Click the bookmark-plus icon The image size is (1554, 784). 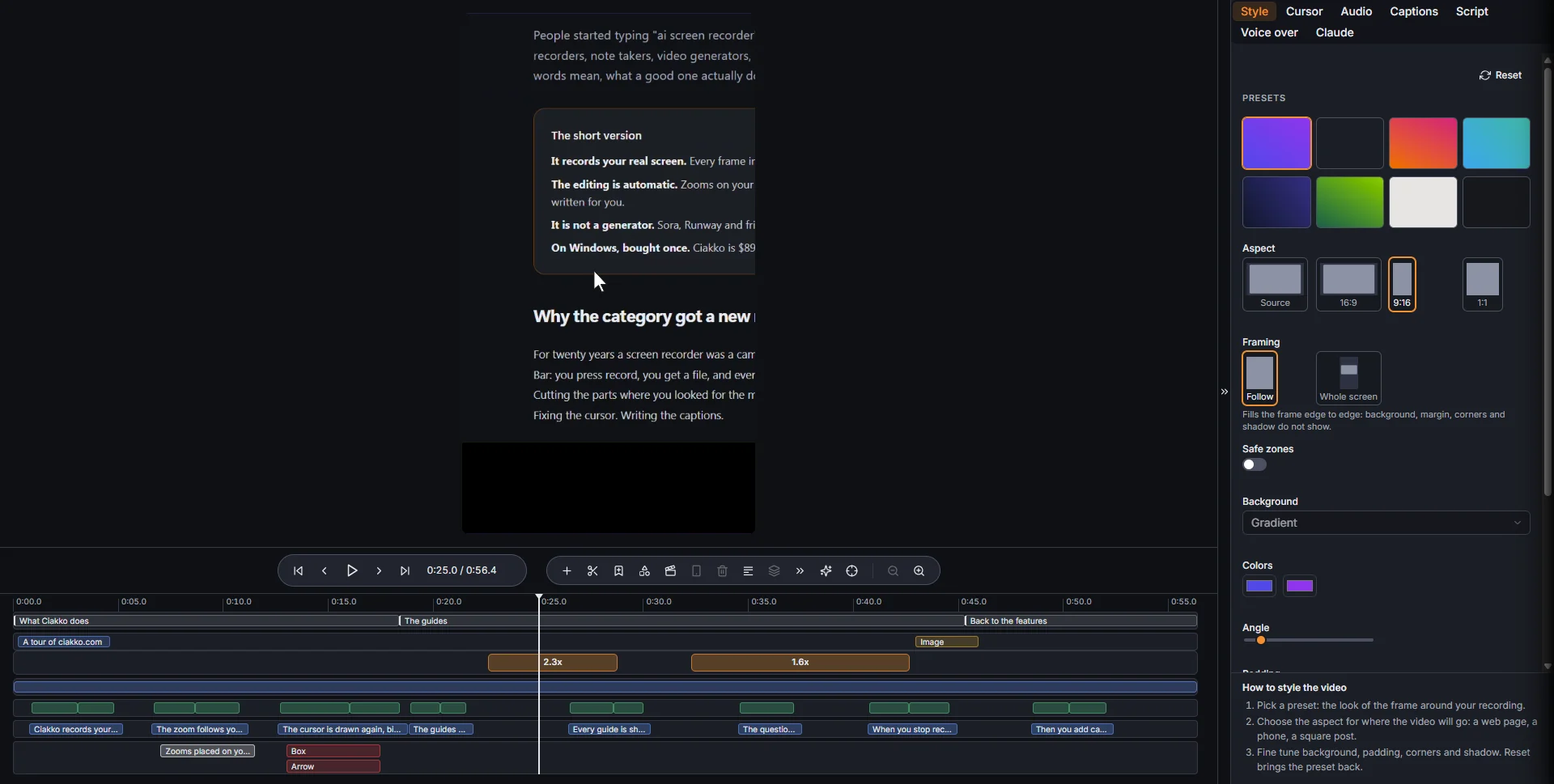coord(618,571)
